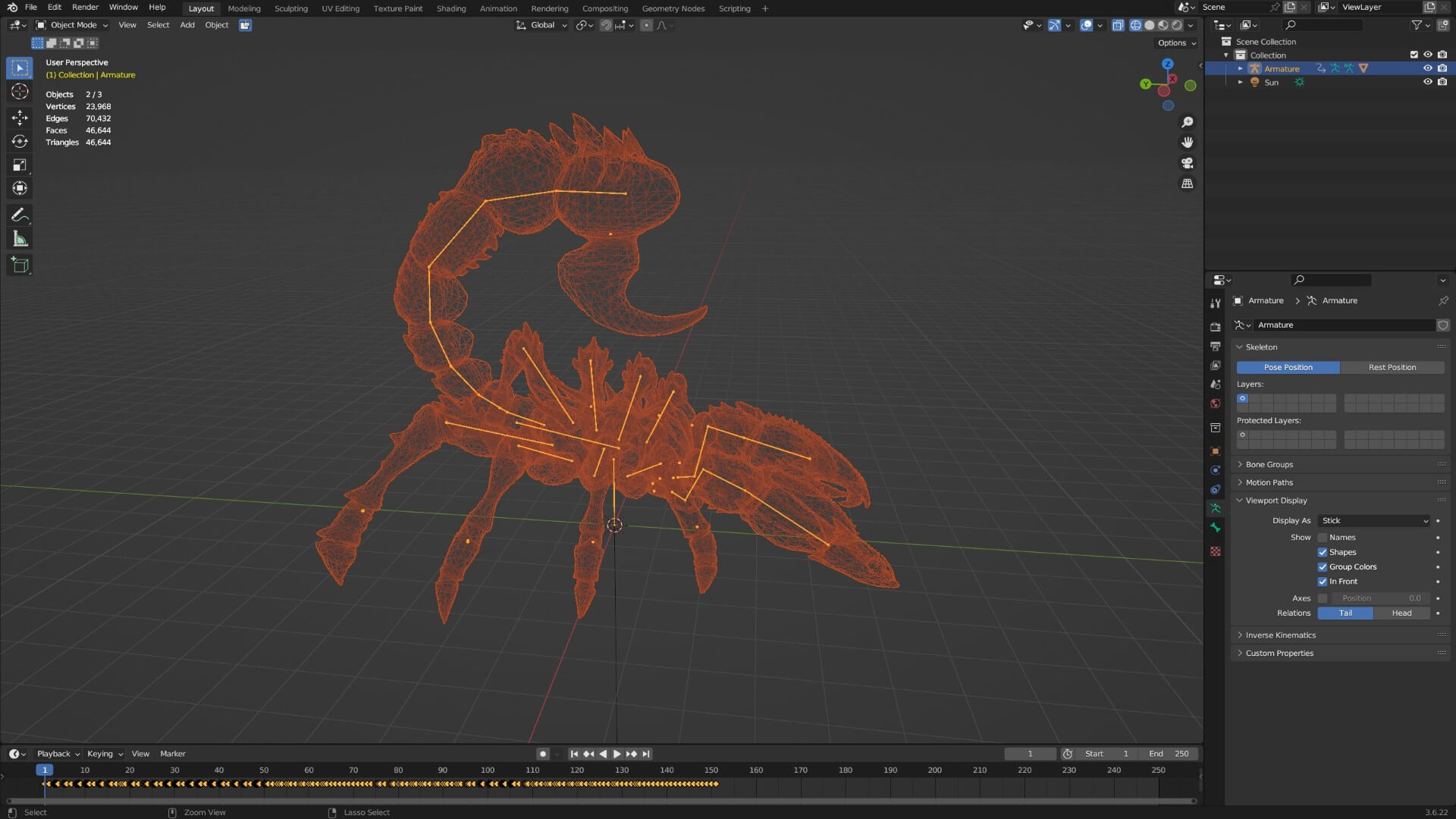
Task: Expand the Custom Properties panel
Action: pos(1279,654)
